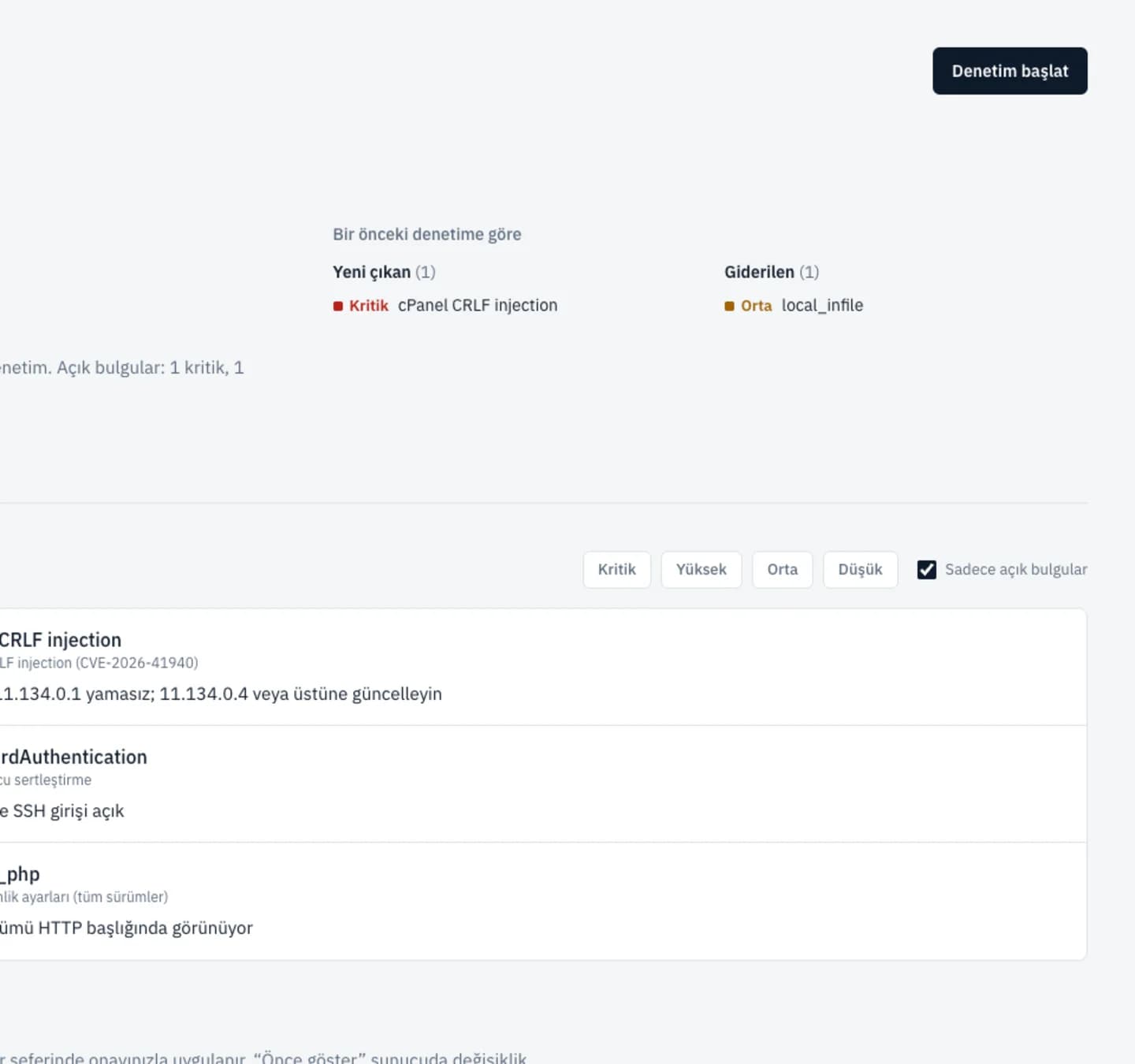Open the CRLF injection finding row

543,667
